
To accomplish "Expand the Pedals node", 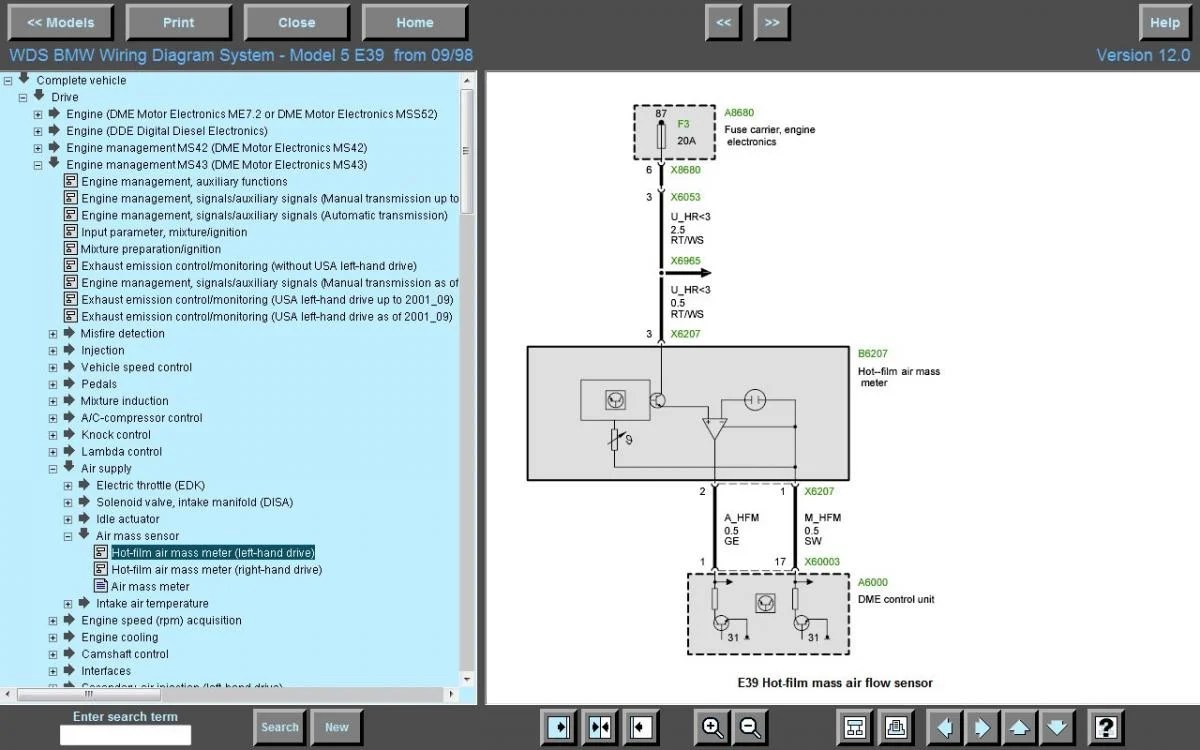I will point(53,384).
